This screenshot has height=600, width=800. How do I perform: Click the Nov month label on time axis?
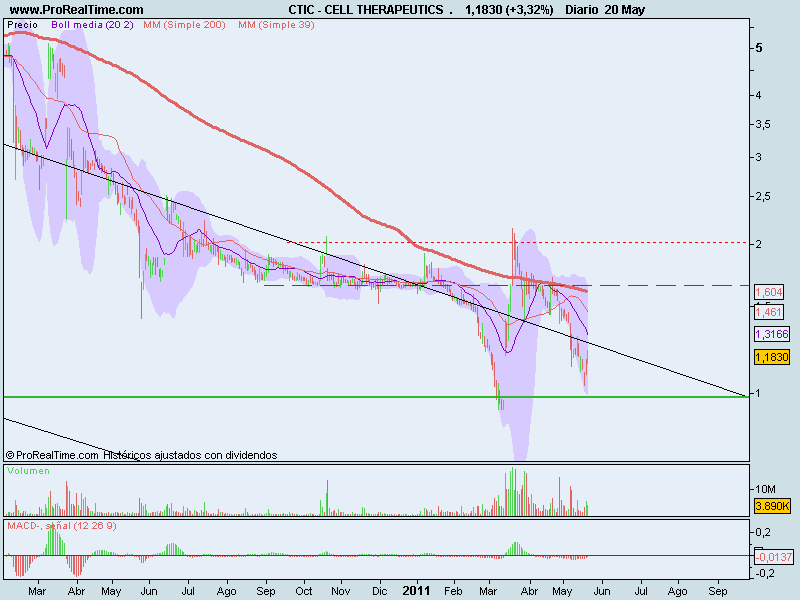[340, 591]
